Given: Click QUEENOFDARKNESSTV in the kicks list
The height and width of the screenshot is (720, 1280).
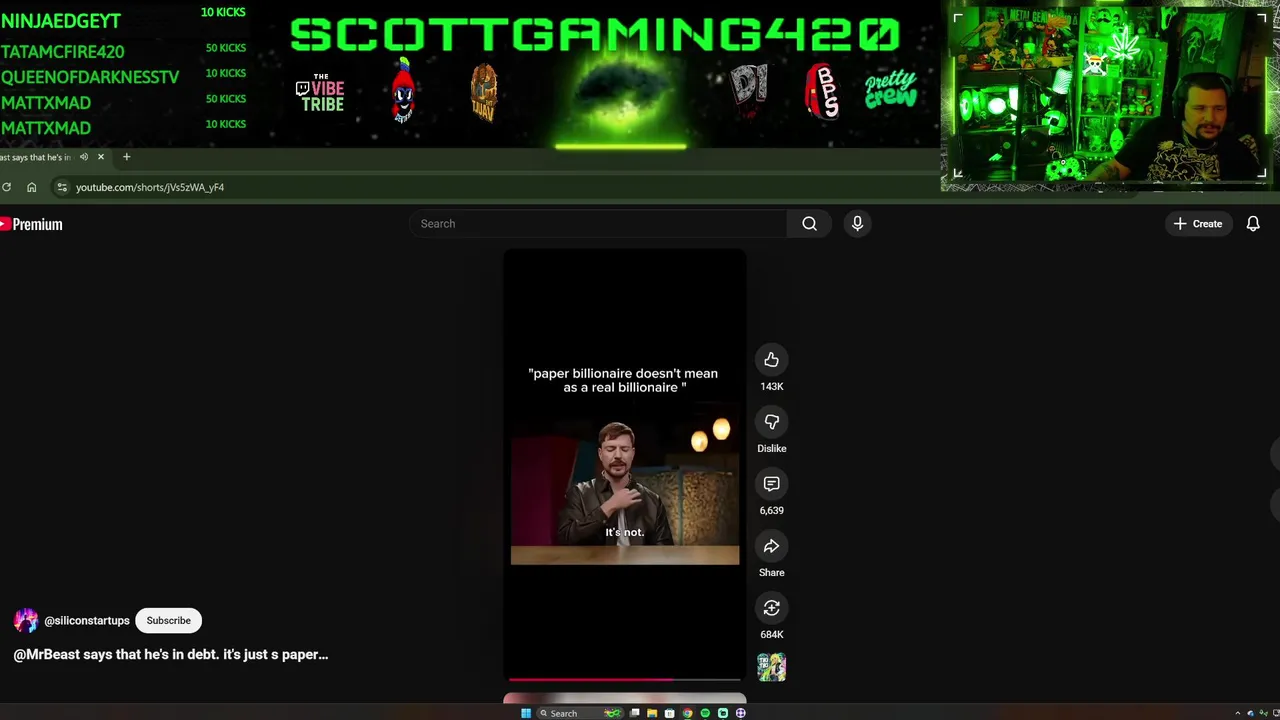Looking at the screenshot, I should (90, 77).
